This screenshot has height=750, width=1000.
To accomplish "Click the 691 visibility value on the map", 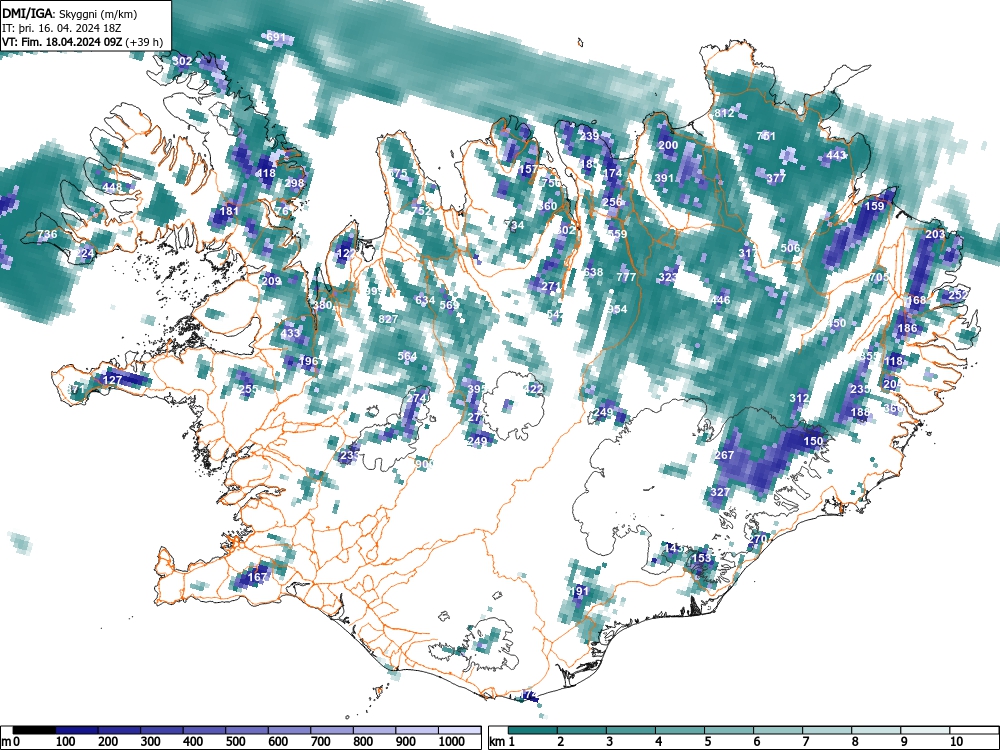I will [x=276, y=37].
